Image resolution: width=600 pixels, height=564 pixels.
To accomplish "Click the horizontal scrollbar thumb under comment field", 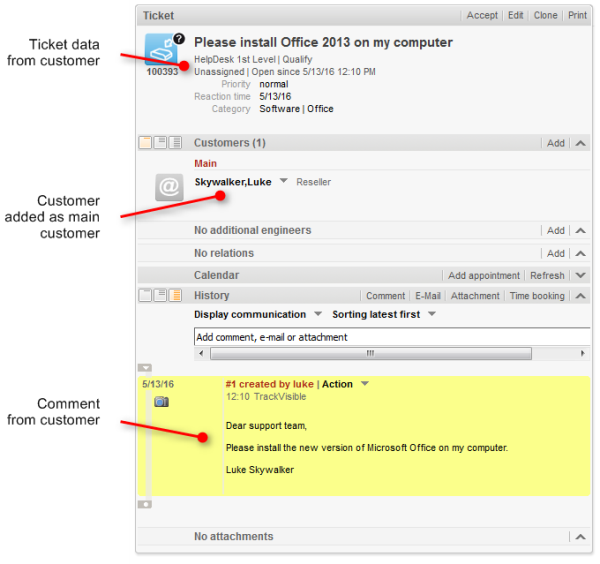I will [x=371, y=353].
